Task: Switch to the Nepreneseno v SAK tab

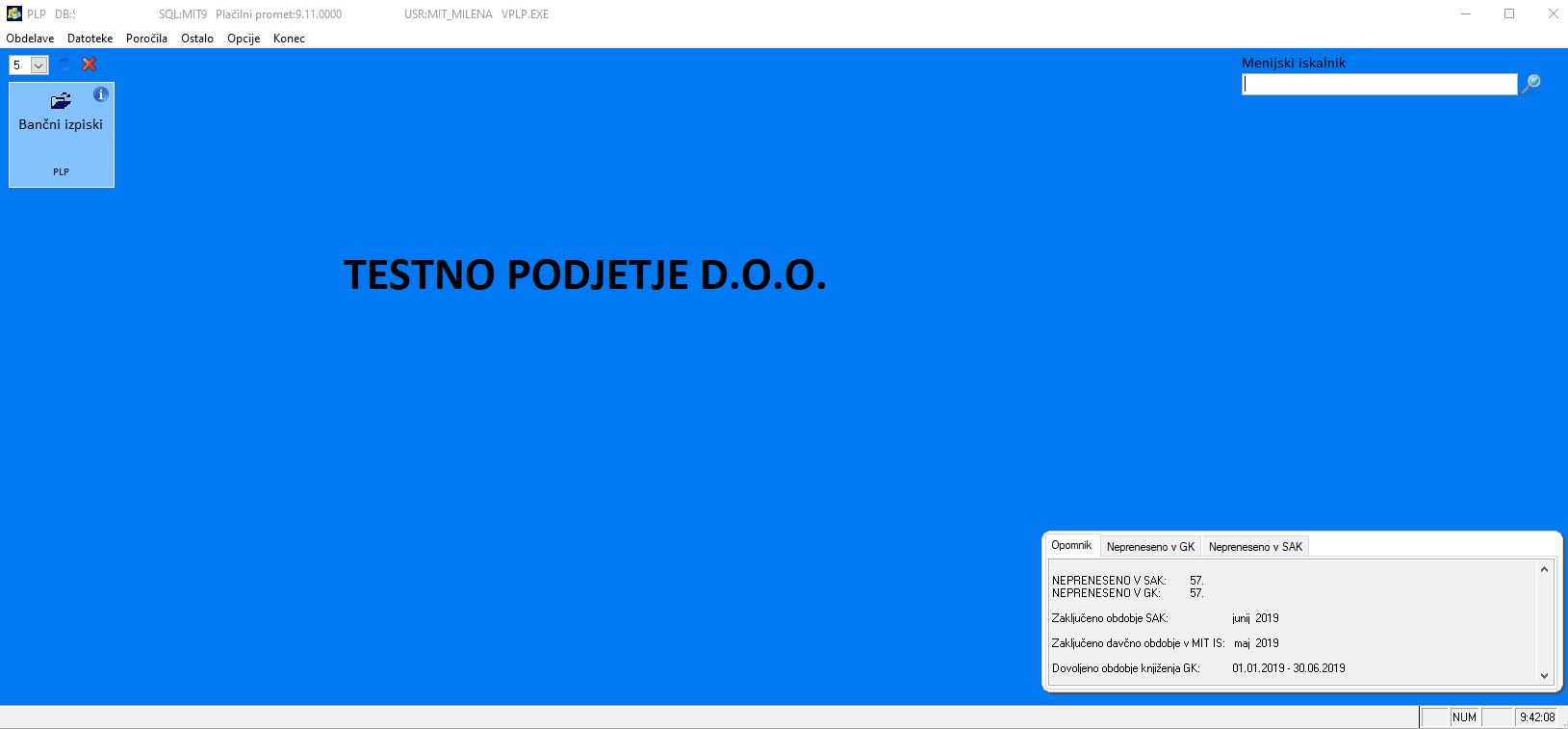Action: (x=1255, y=547)
